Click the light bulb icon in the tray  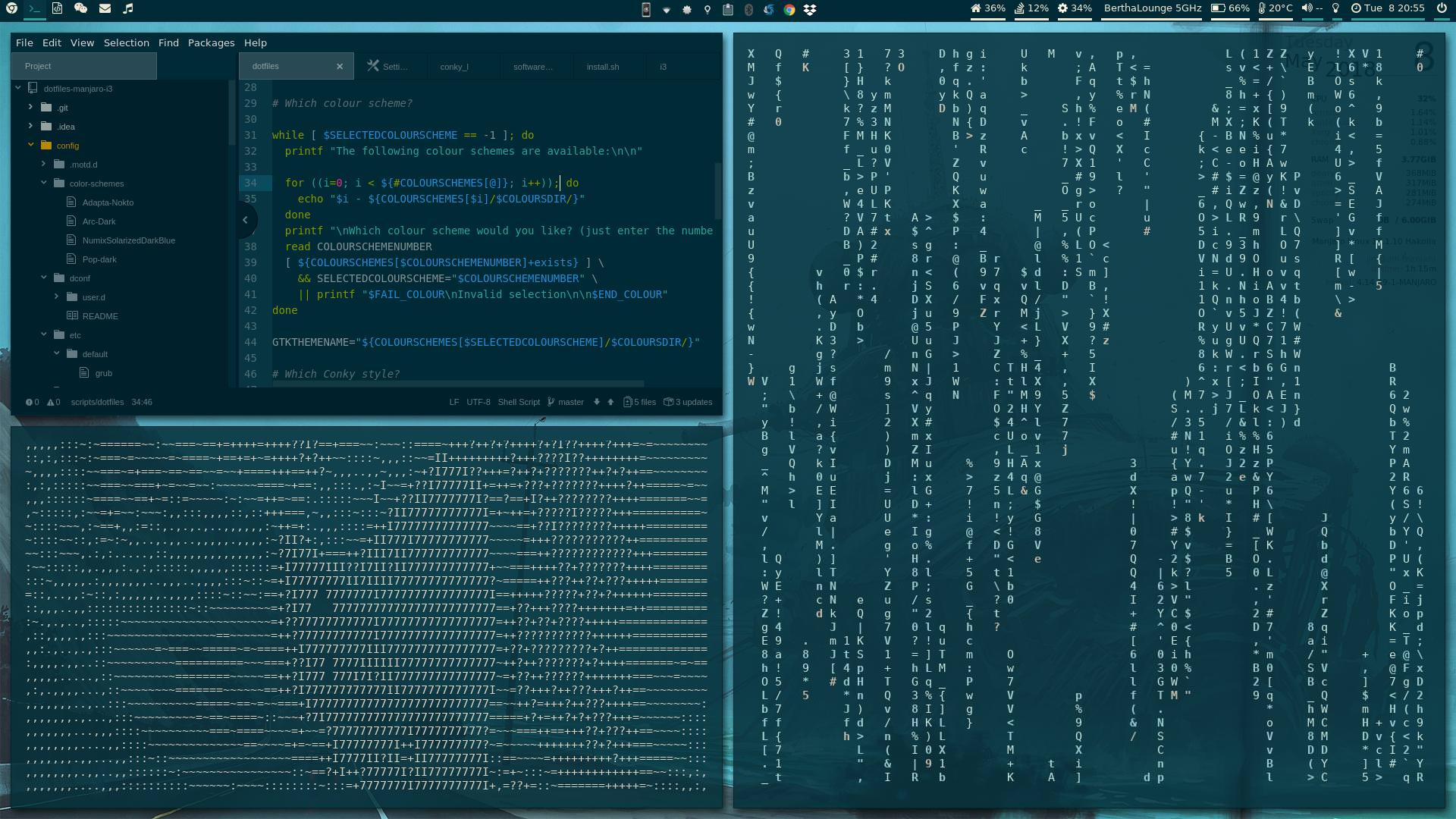point(708,9)
